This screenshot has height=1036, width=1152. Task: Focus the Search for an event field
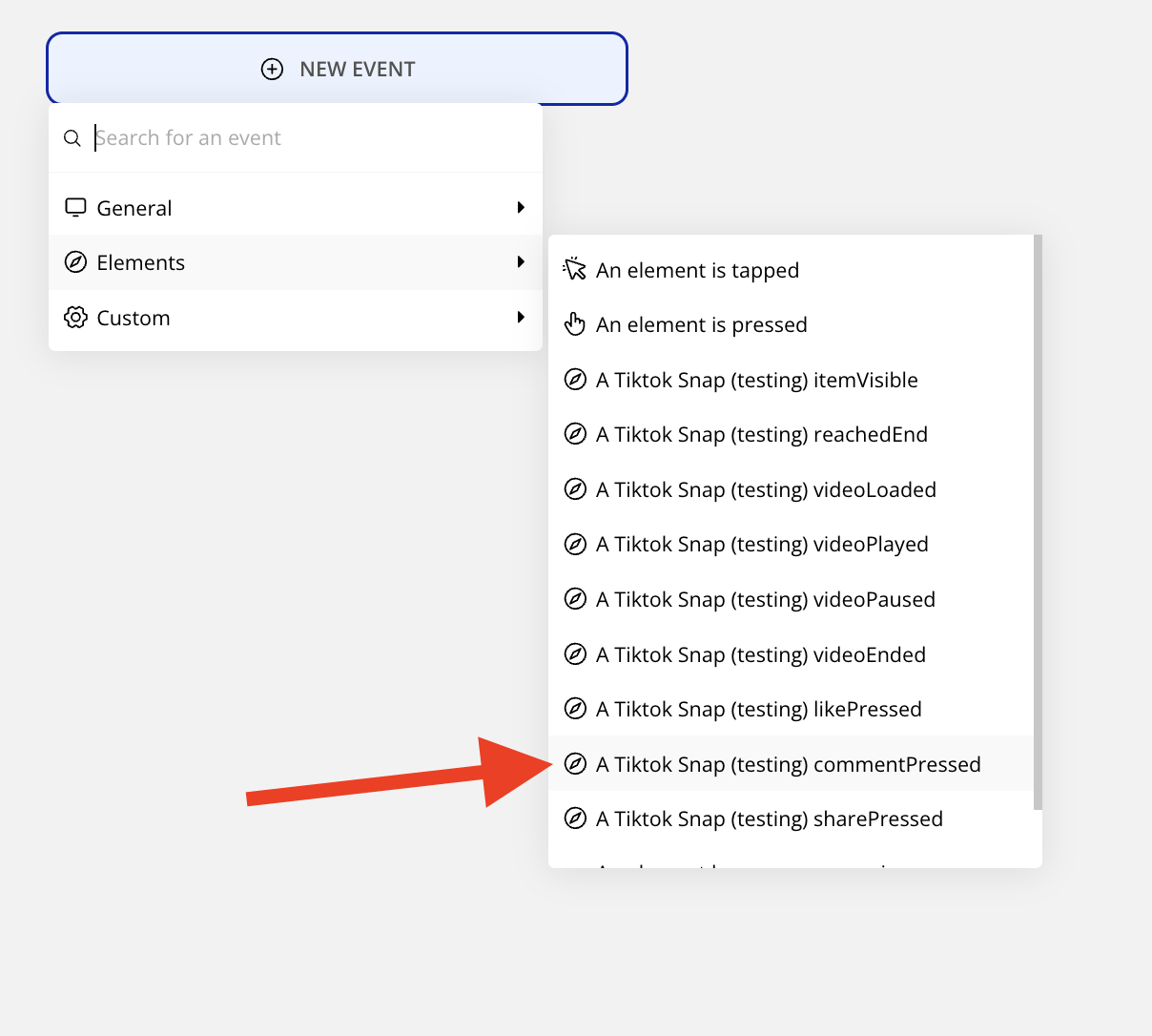(305, 138)
